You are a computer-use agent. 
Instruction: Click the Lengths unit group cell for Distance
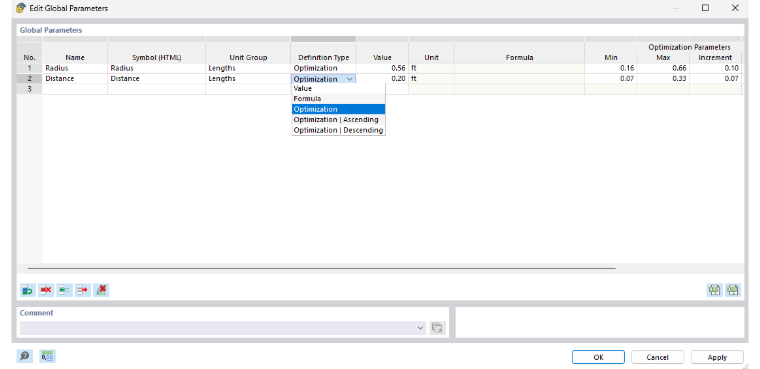(x=248, y=78)
